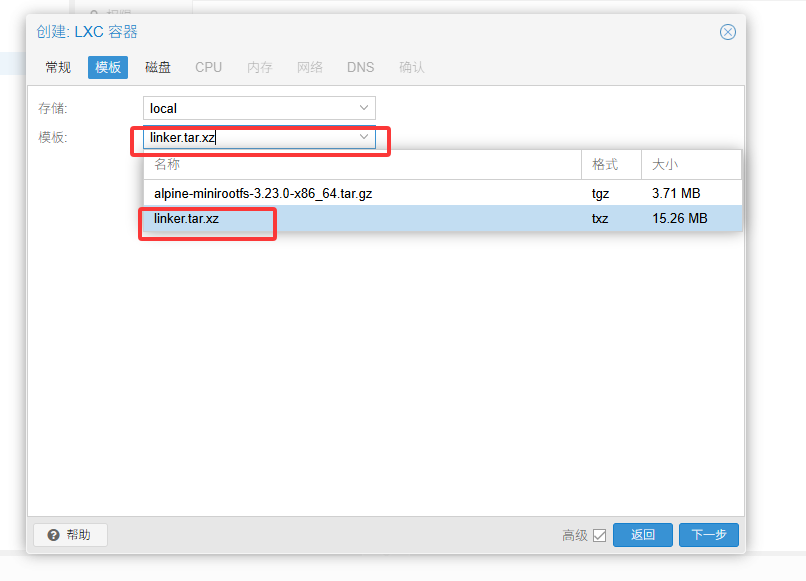806x581 pixels.
Task: Collapse the 模板 dropdown arrow
Action: (x=364, y=137)
